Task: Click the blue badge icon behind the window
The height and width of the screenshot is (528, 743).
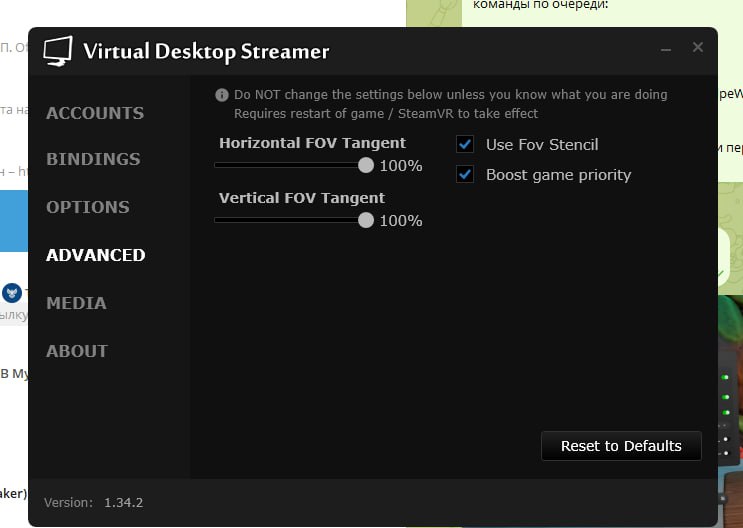Action: pyautogui.click(x=12, y=293)
